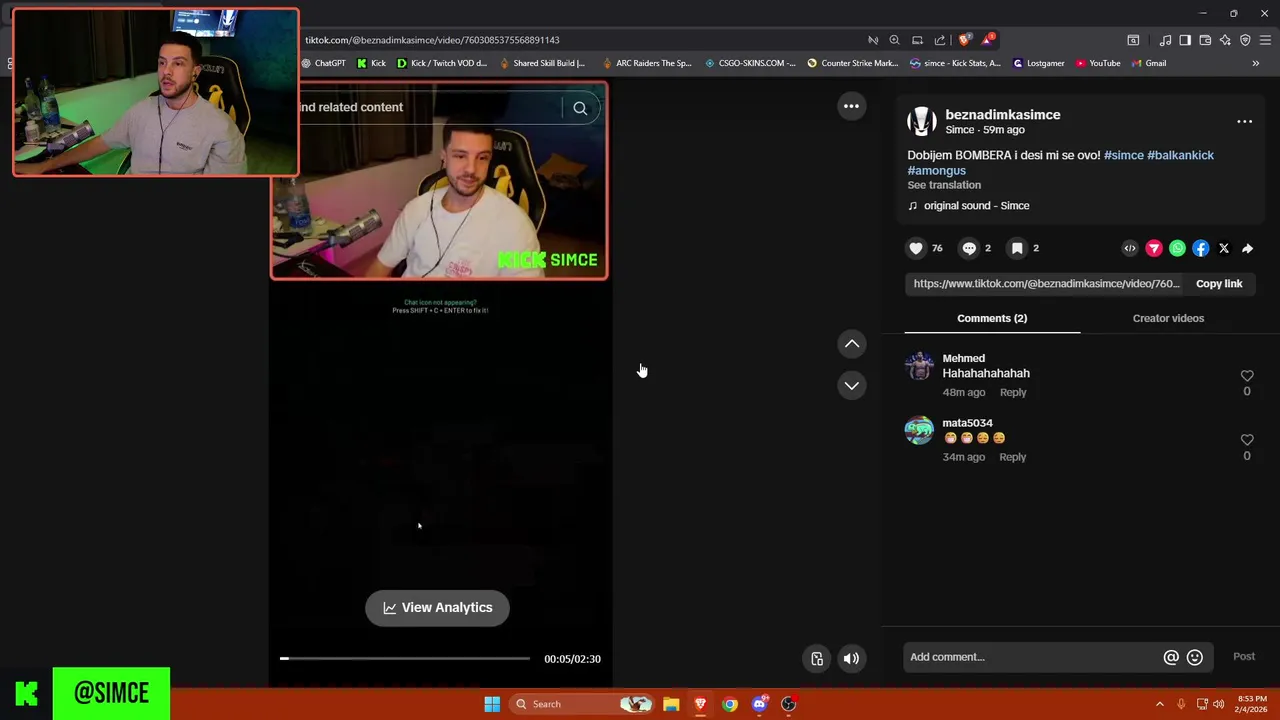This screenshot has width=1280, height=720.
Task: Open the Lostgamer bookmark
Action: tap(1039, 63)
